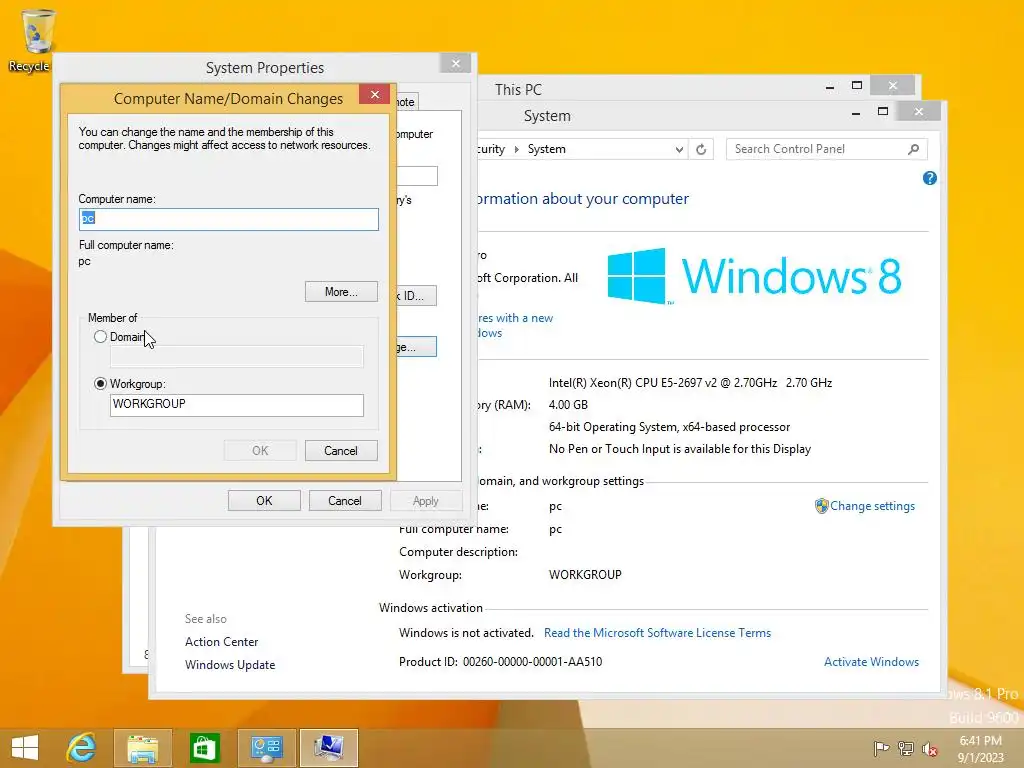
Task: Click the shield icon beside Change settings
Action: click(x=821, y=506)
